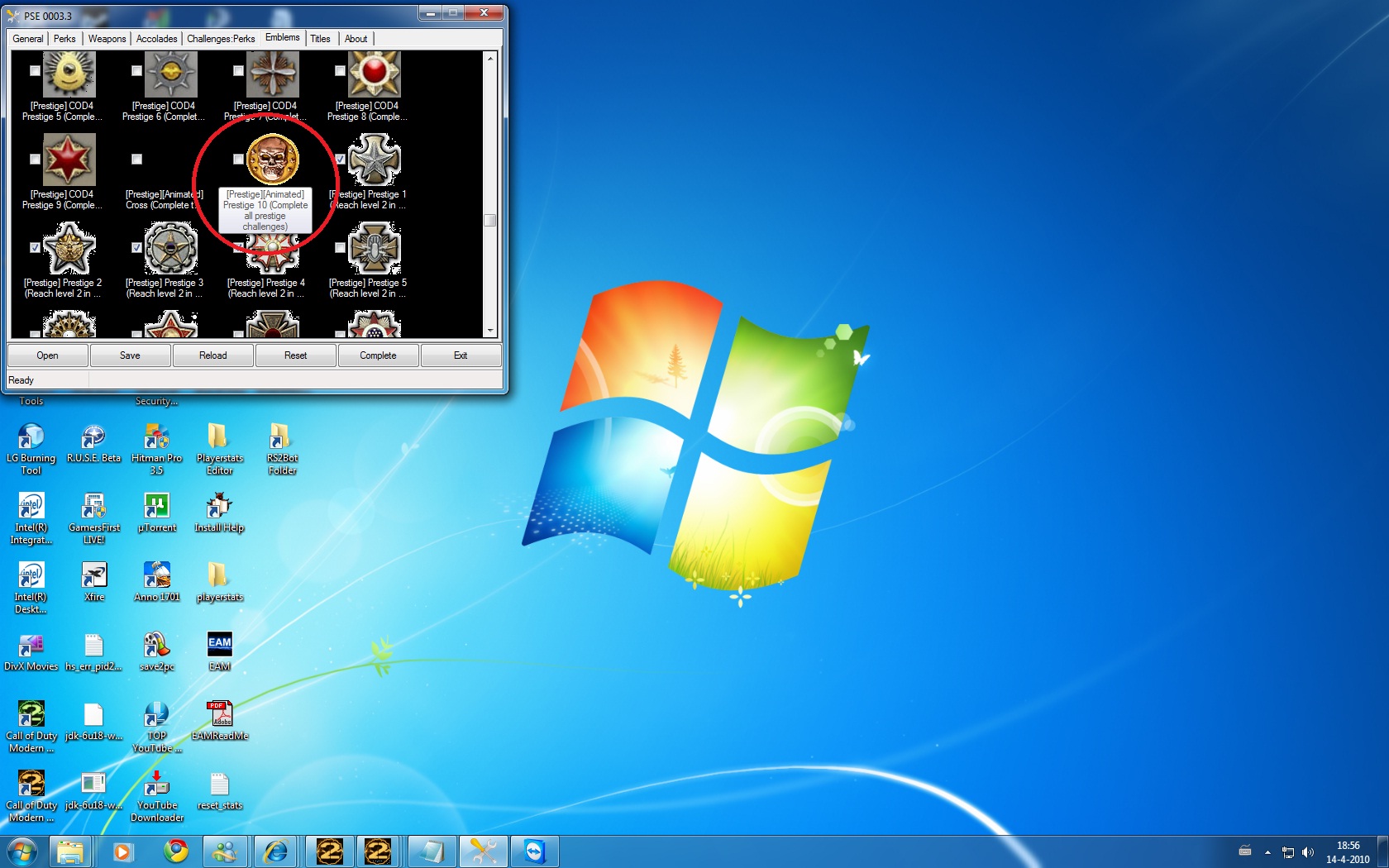
Task: Select the Prestige 1 silver cross emblem
Action: tap(375, 160)
